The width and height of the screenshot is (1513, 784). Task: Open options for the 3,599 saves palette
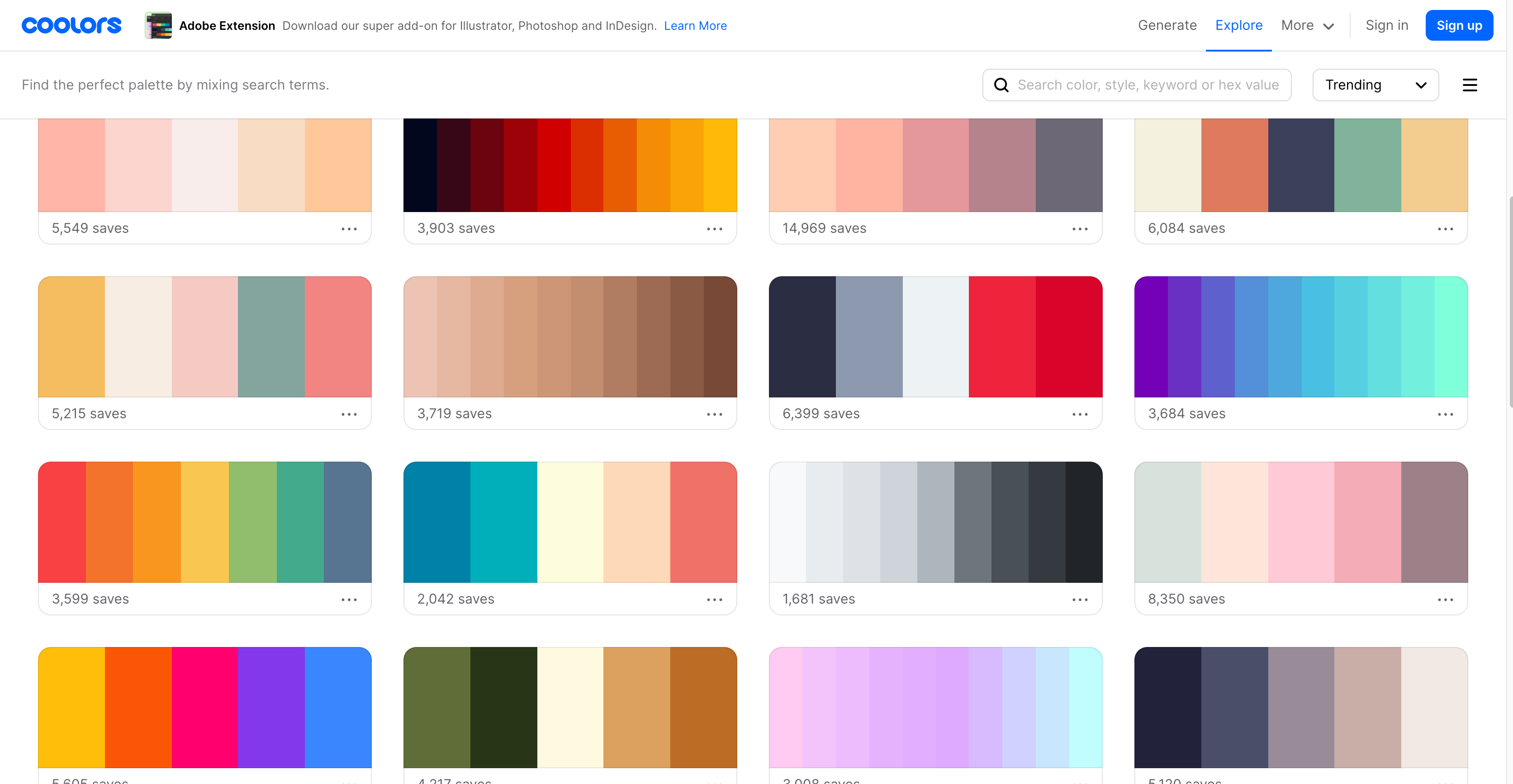pyautogui.click(x=349, y=600)
